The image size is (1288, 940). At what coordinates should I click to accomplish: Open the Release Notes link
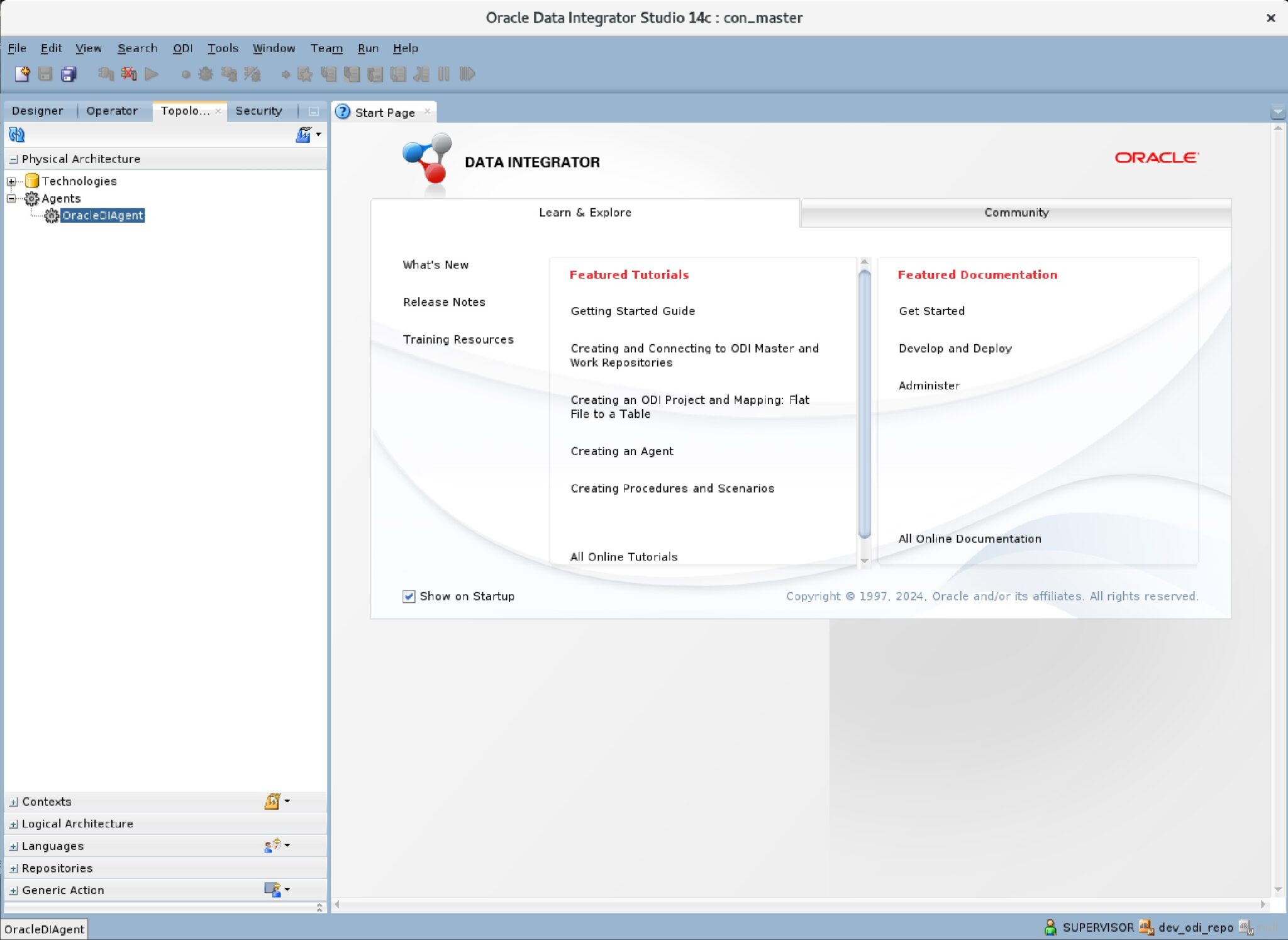[x=444, y=302]
